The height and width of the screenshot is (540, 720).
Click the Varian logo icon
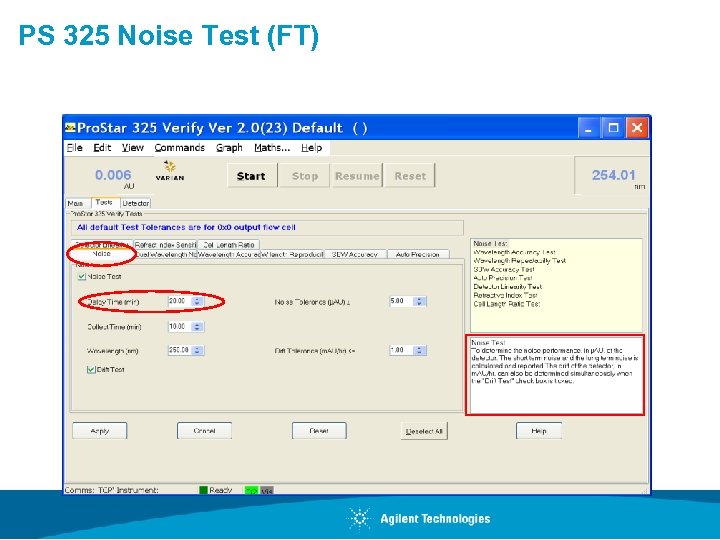point(170,170)
